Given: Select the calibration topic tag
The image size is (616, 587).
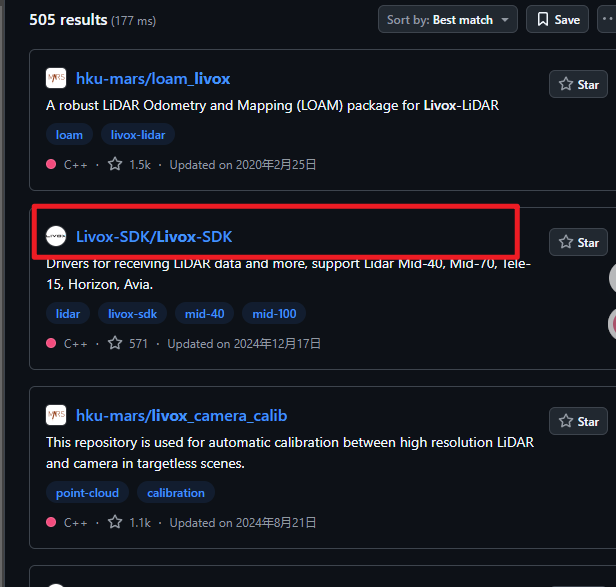Looking at the screenshot, I should 176,493.
